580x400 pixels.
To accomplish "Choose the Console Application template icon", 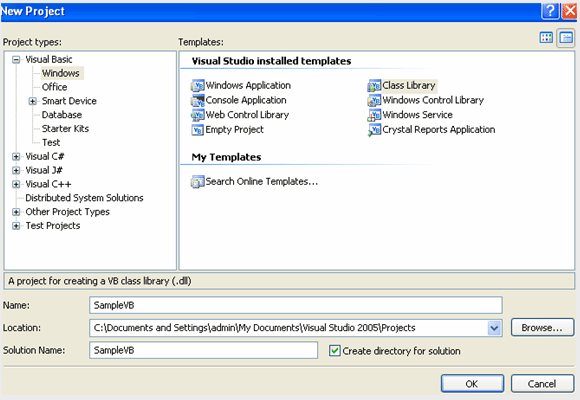I will click(198, 100).
